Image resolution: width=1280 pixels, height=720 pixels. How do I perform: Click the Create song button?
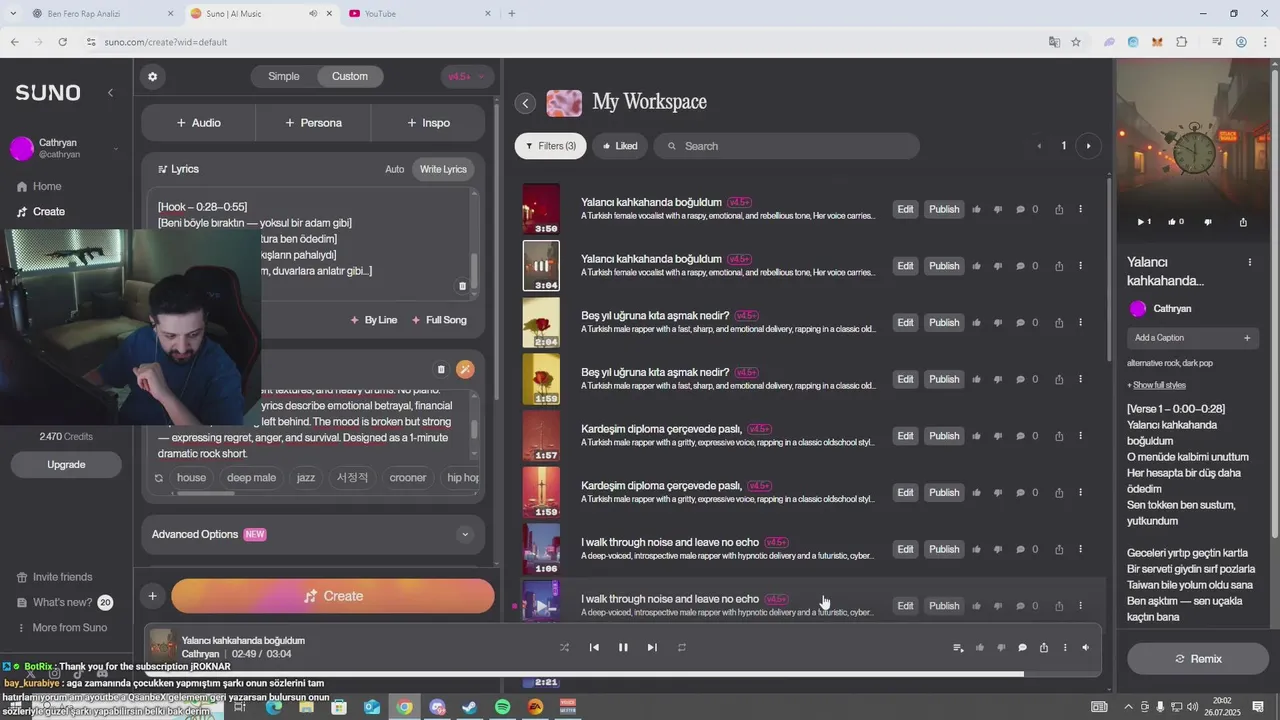(333, 596)
